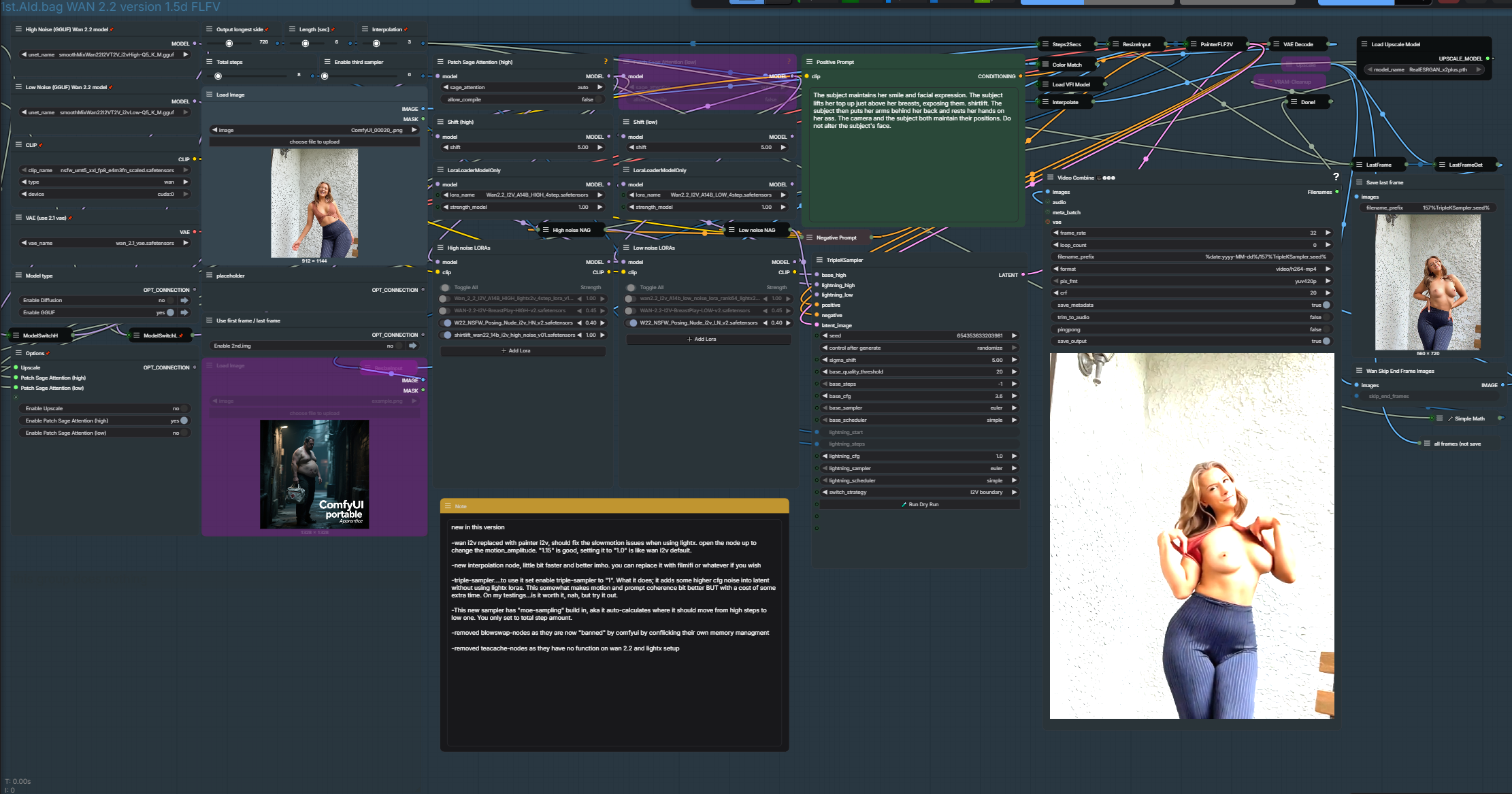
Task: Click the Video Combine node menu icon
Action: (1050, 178)
